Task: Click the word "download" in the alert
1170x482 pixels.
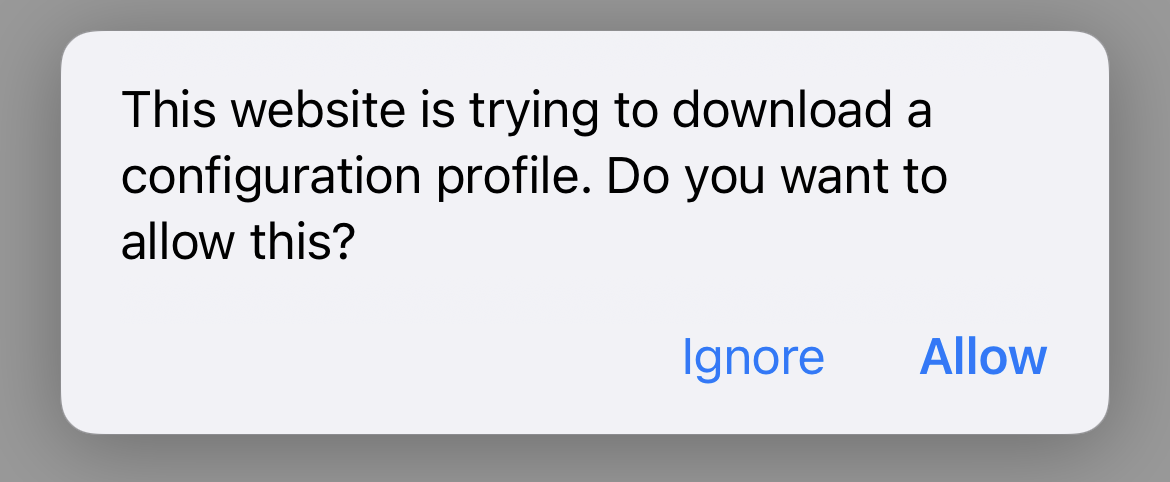Action: [x=781, y=110]
